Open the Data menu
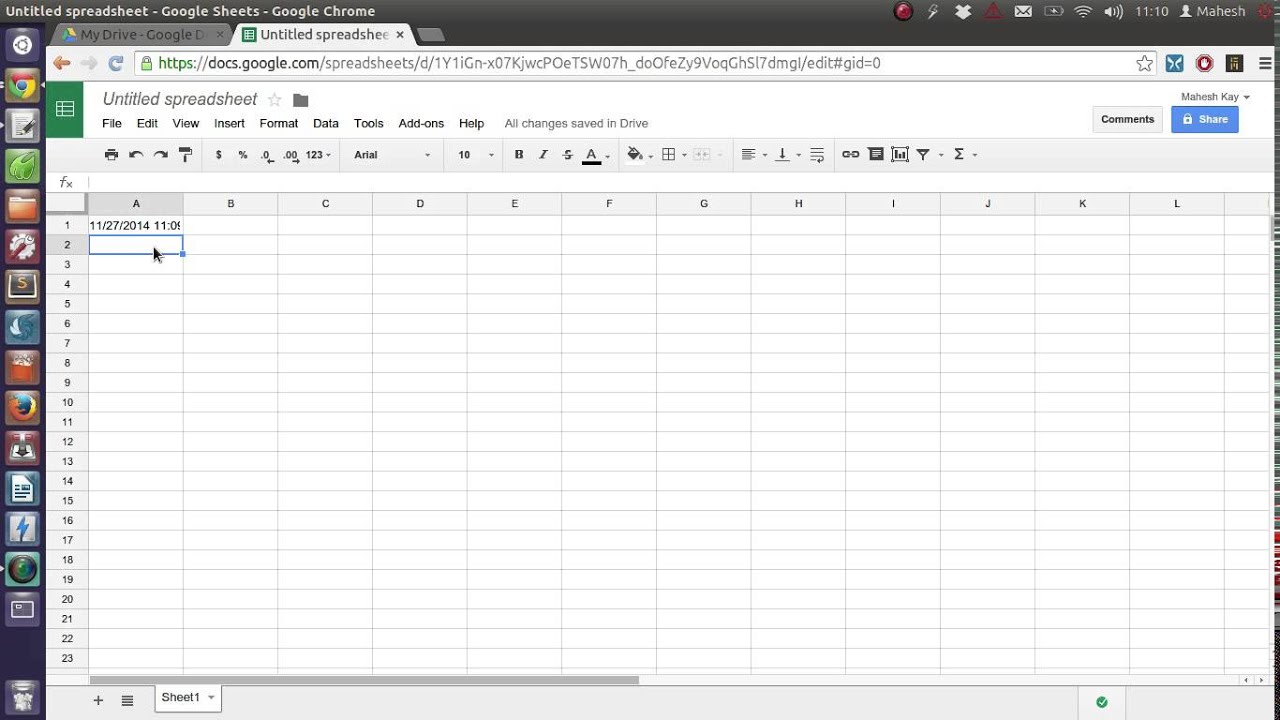The width and height of the screenshot is (1280, 720). point(326,124)
